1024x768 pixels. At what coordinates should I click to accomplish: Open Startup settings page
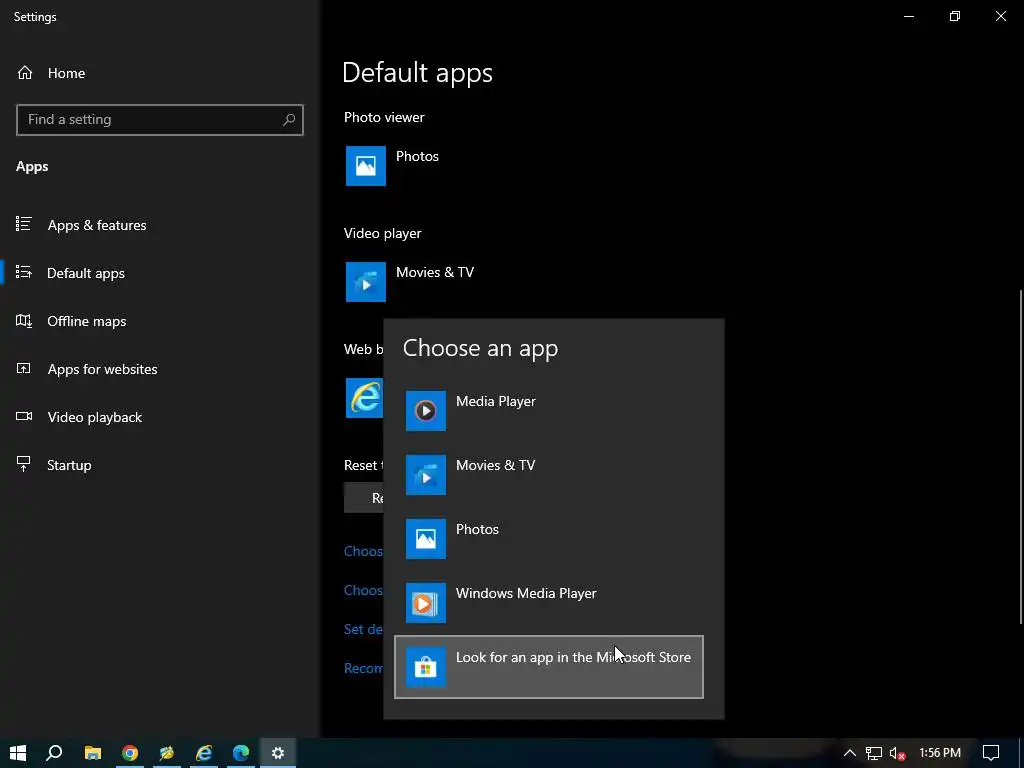(x=69, y=465)
